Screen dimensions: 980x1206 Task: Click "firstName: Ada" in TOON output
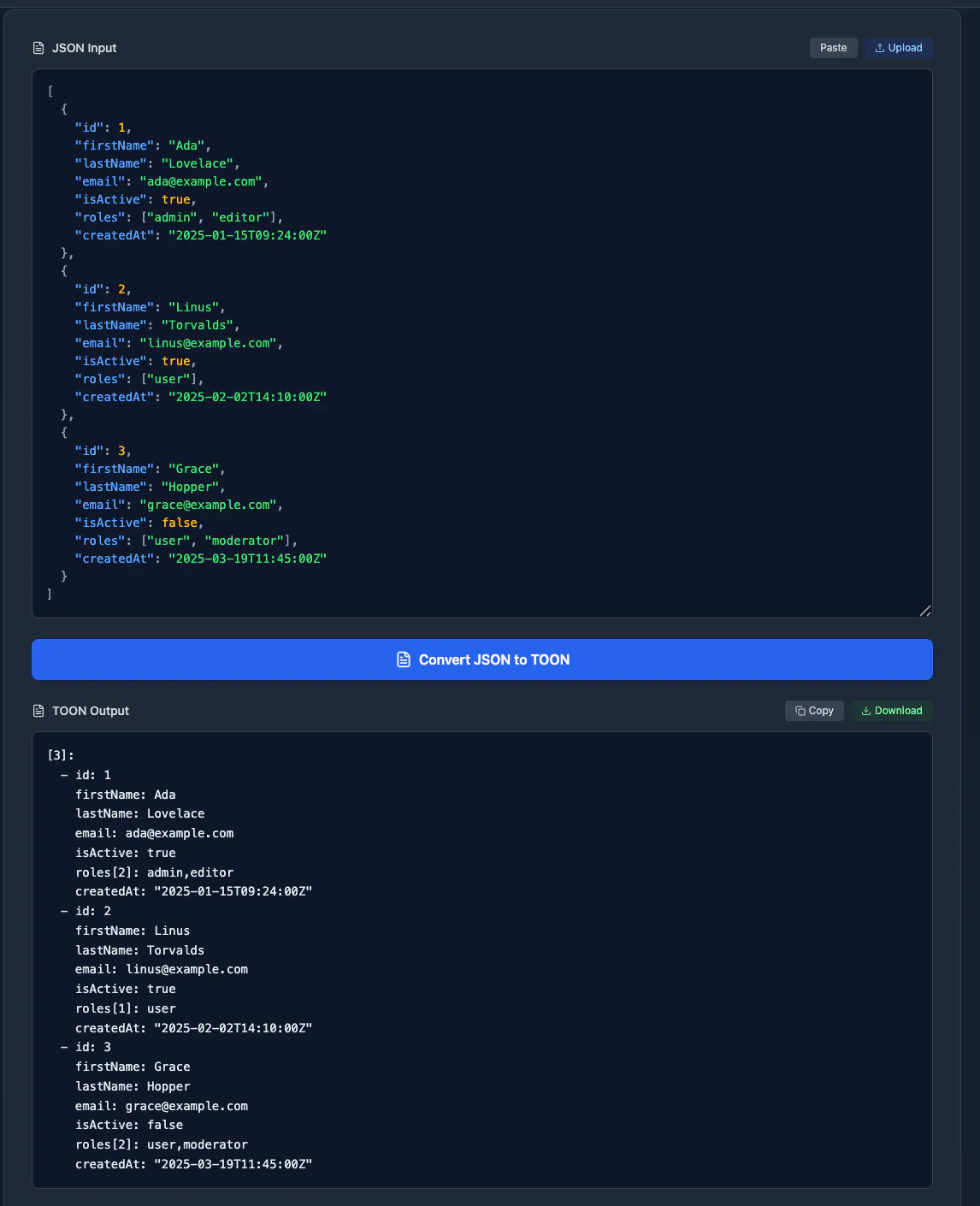(x=125, y=795)
